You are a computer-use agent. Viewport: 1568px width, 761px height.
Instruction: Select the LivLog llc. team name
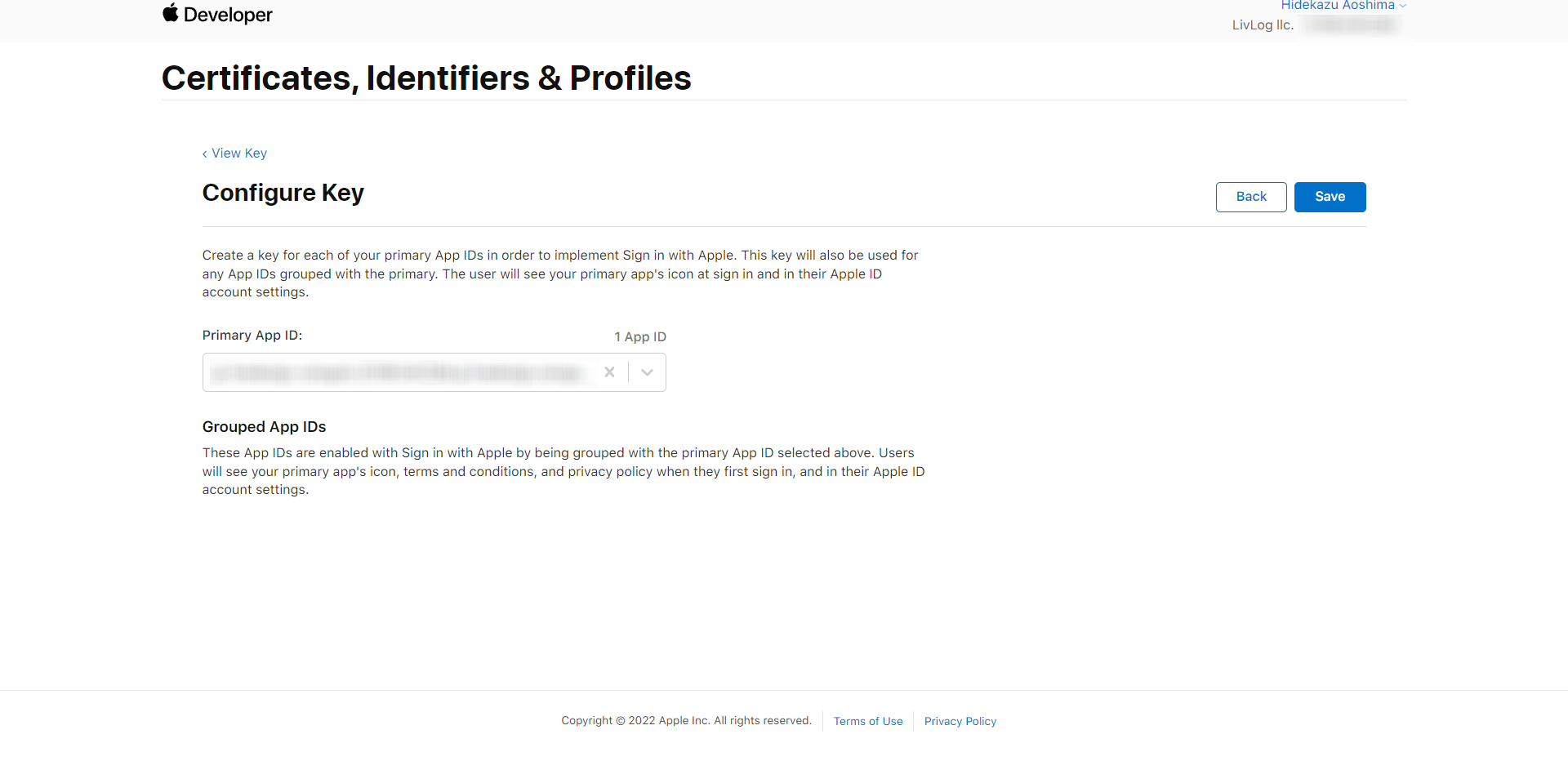click(1263, 25)
